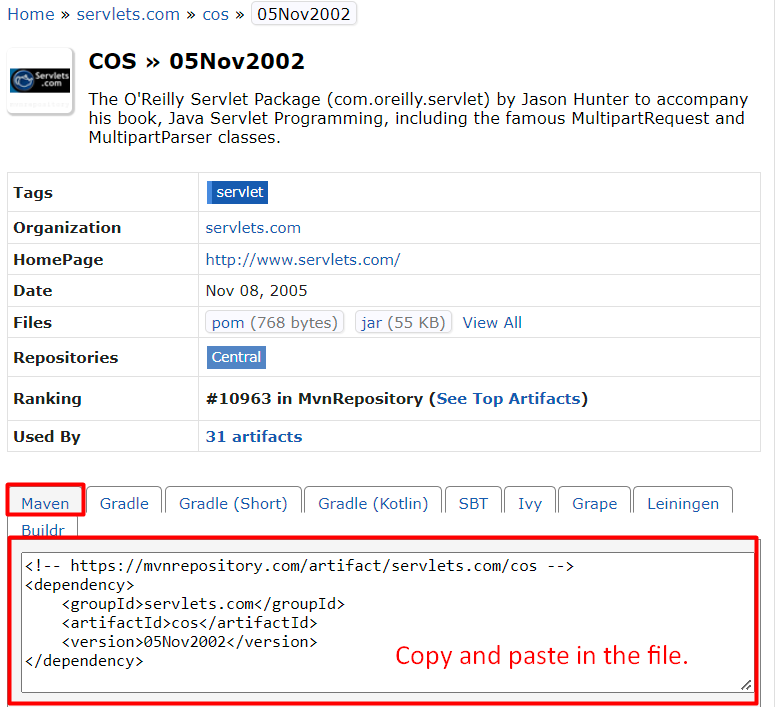
Task: Switch to the Leiningen tab
Action: [683, 500]
